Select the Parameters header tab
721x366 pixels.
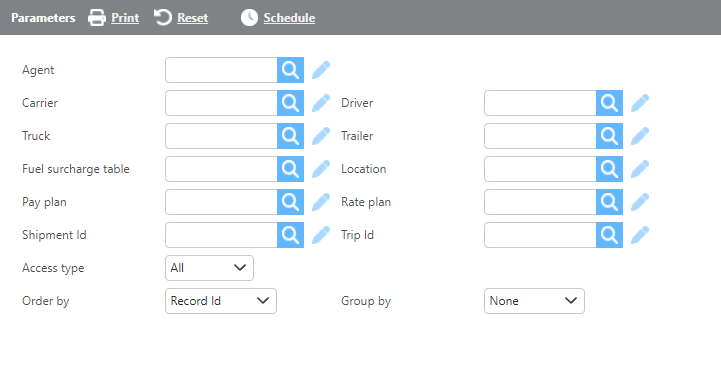(43, 17)
